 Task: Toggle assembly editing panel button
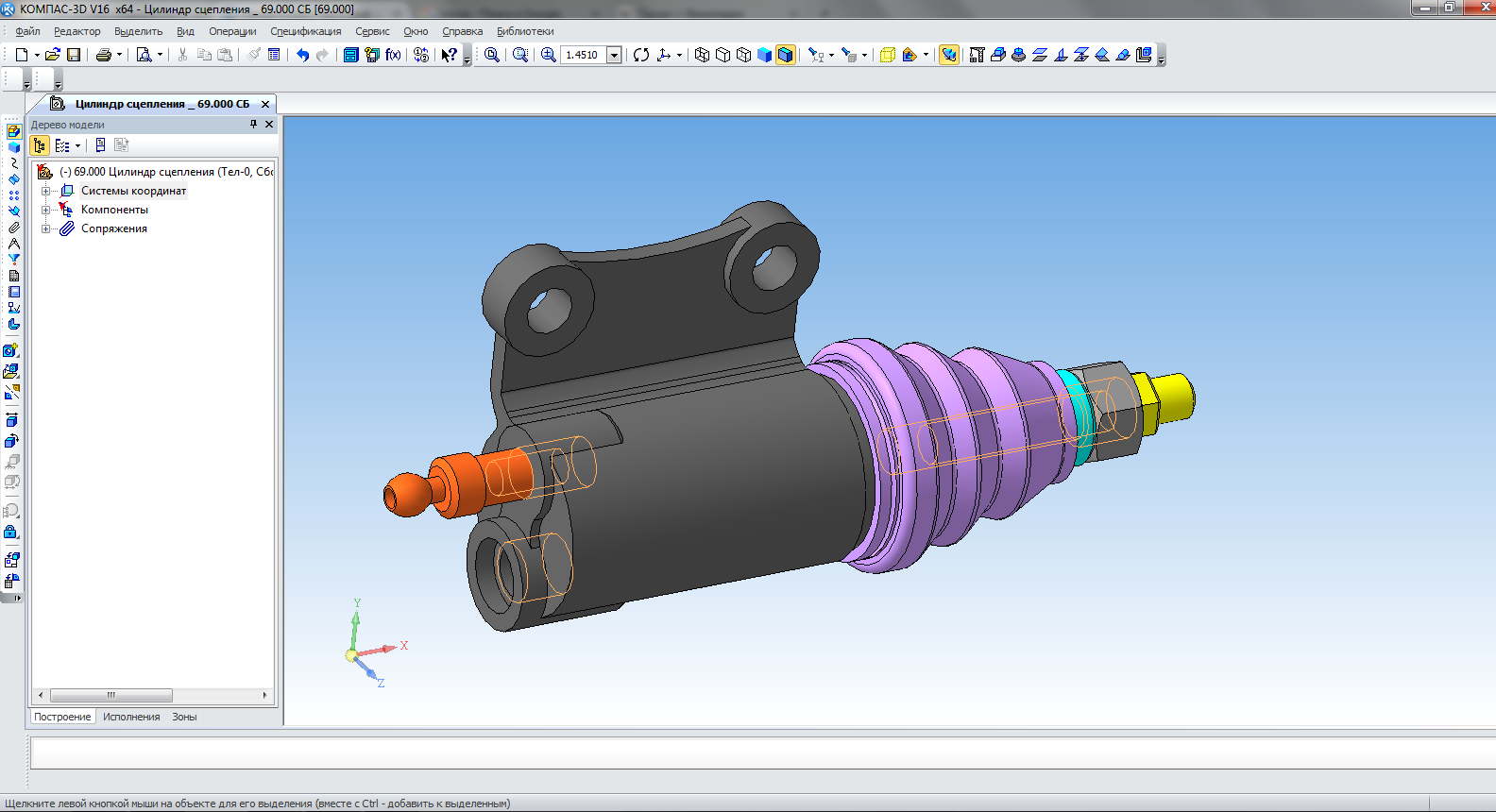pos(13,132)
